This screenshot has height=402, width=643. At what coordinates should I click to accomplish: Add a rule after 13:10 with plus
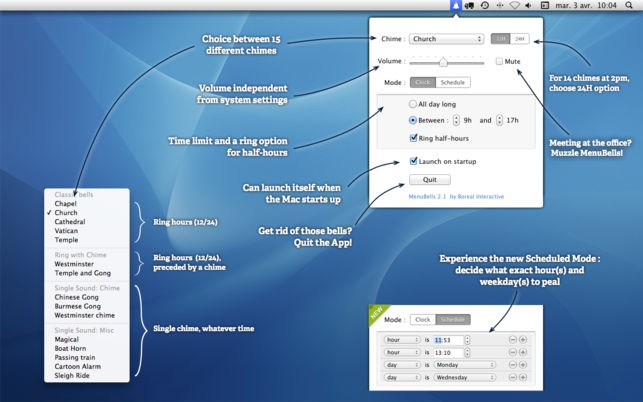pyautogui.click(x=523, y=352)
